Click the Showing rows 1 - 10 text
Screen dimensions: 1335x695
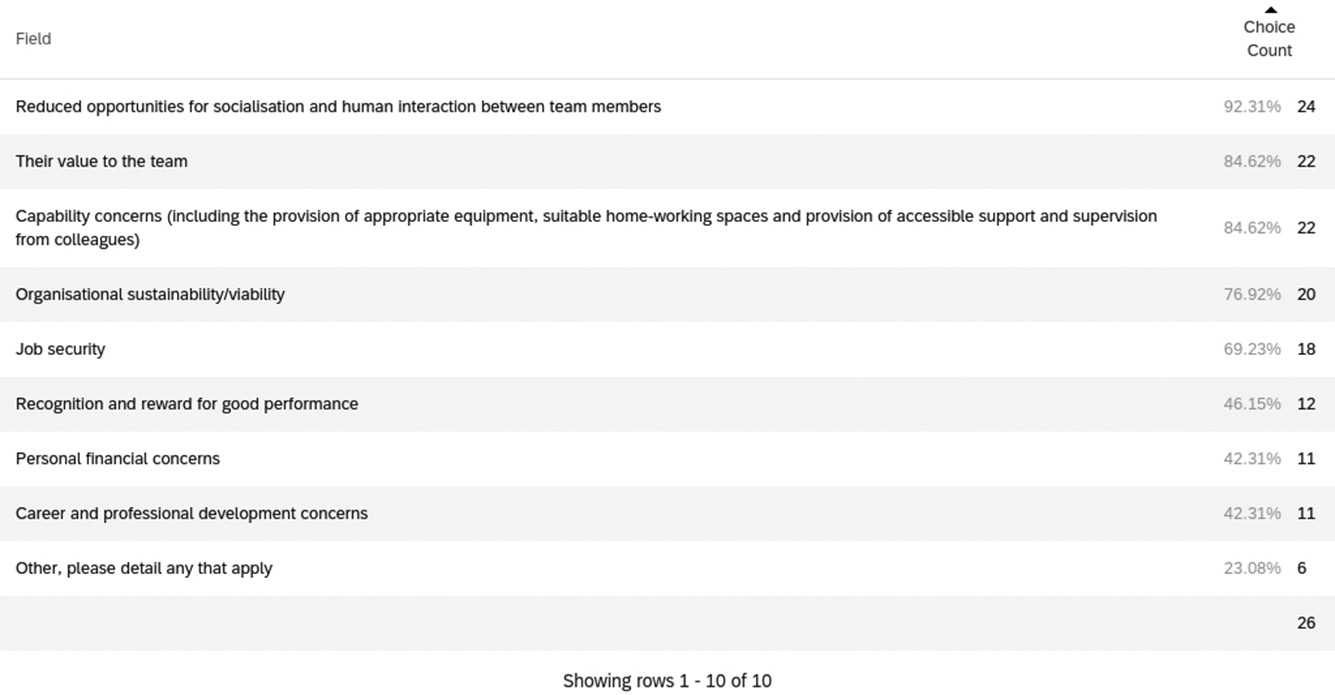click(x=667, y=681)
